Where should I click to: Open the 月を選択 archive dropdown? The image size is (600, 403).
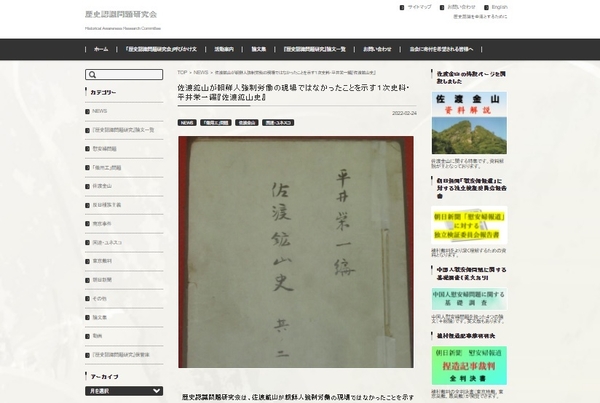124,391
